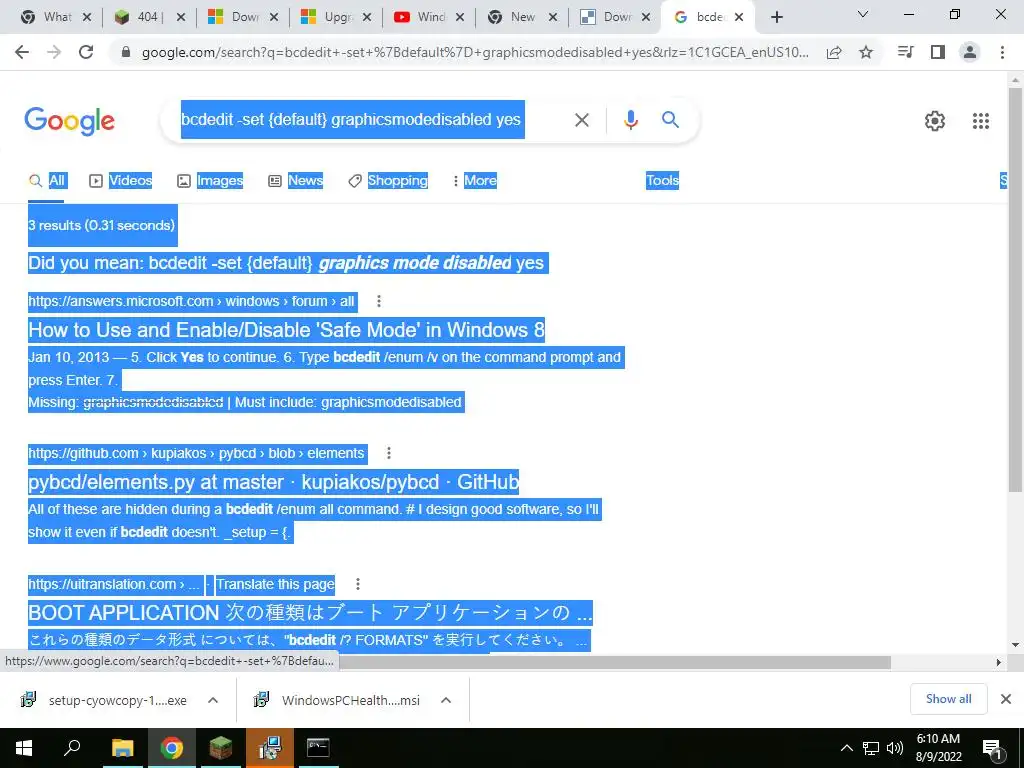Expand WindowsPCHealth msi download options
The image size is (1024, 768).
coord(446,700)
